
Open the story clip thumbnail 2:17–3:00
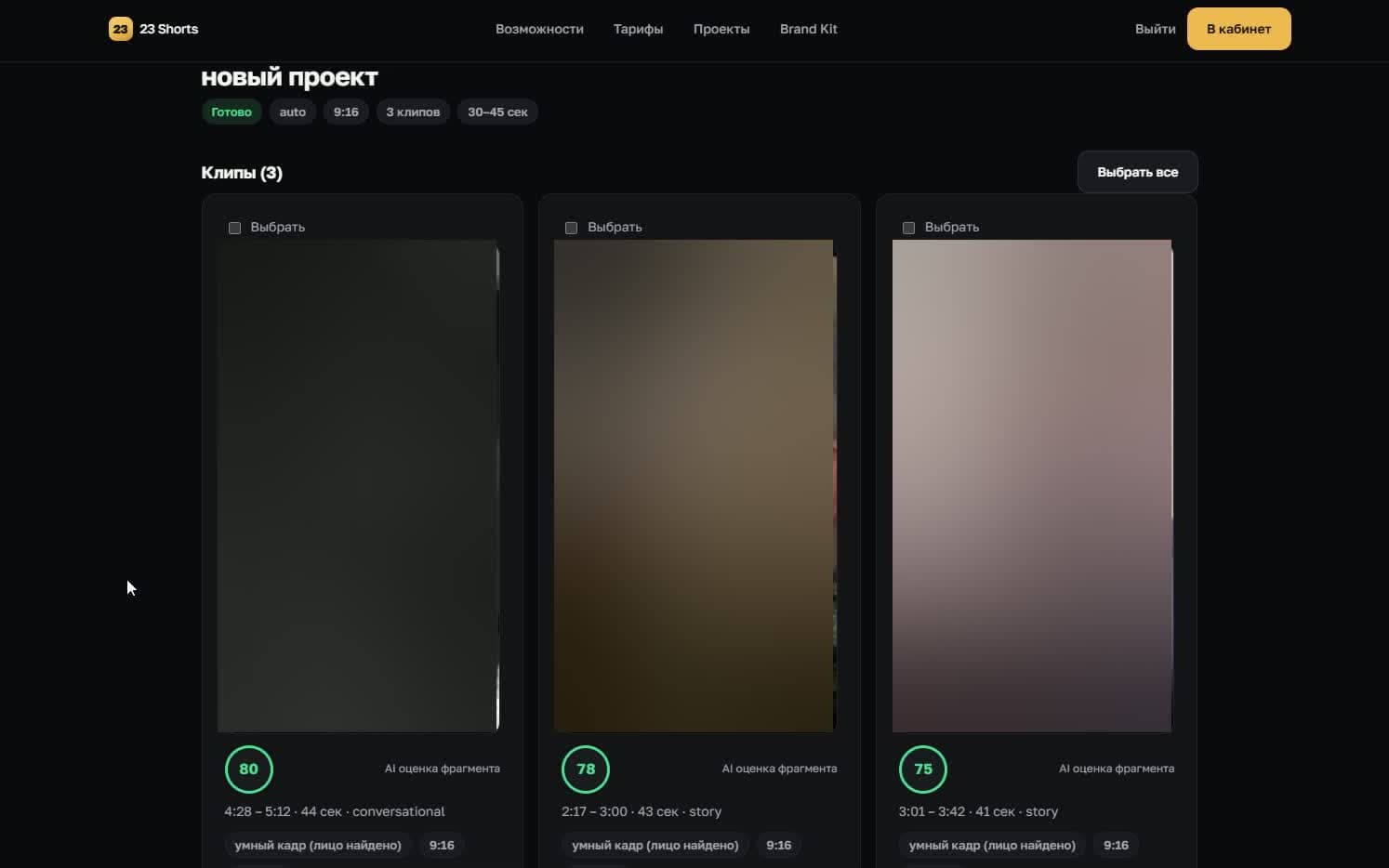click(695, 486)
